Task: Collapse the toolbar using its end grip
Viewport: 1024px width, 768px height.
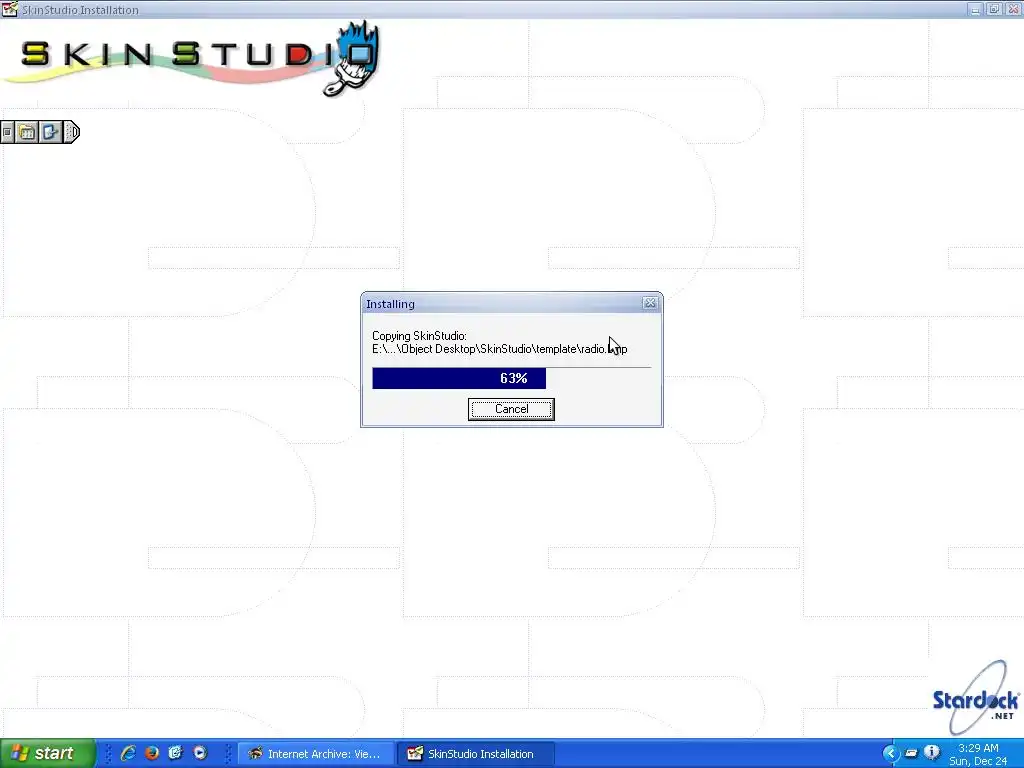Action: point(72,133)
